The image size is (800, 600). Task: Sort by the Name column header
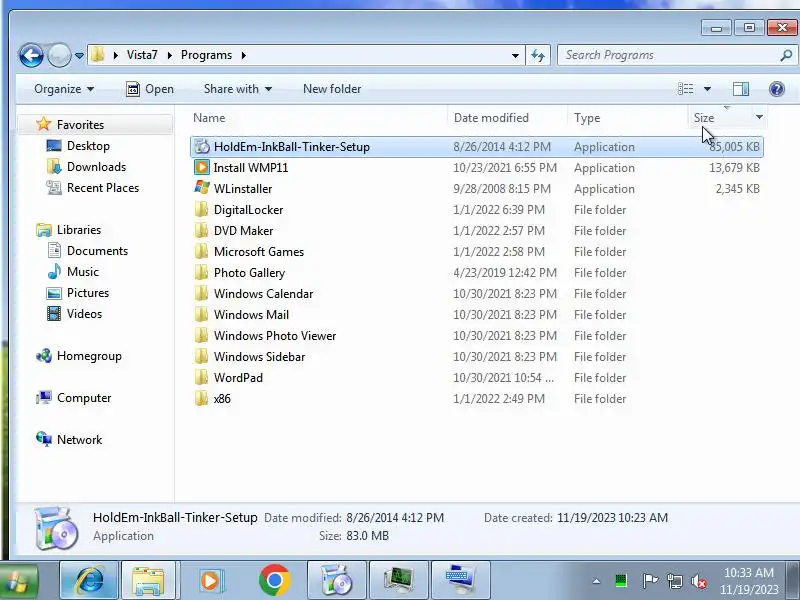pos(209,118)
